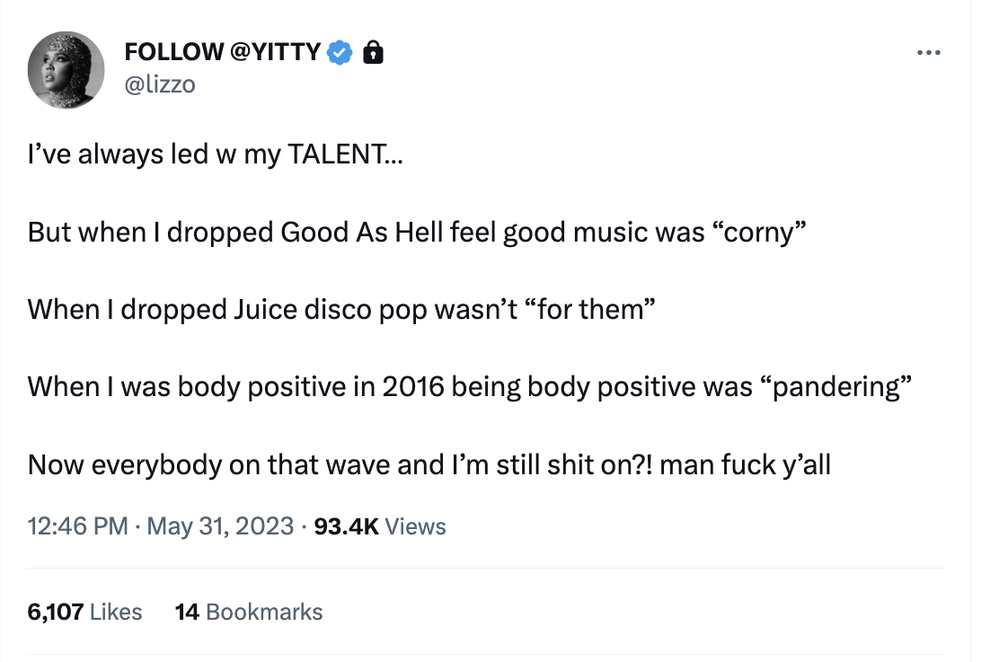This screenshot has width=990, height=662.
Task: Open the @lizzo profile handle
Action: (x=156, y=85)
